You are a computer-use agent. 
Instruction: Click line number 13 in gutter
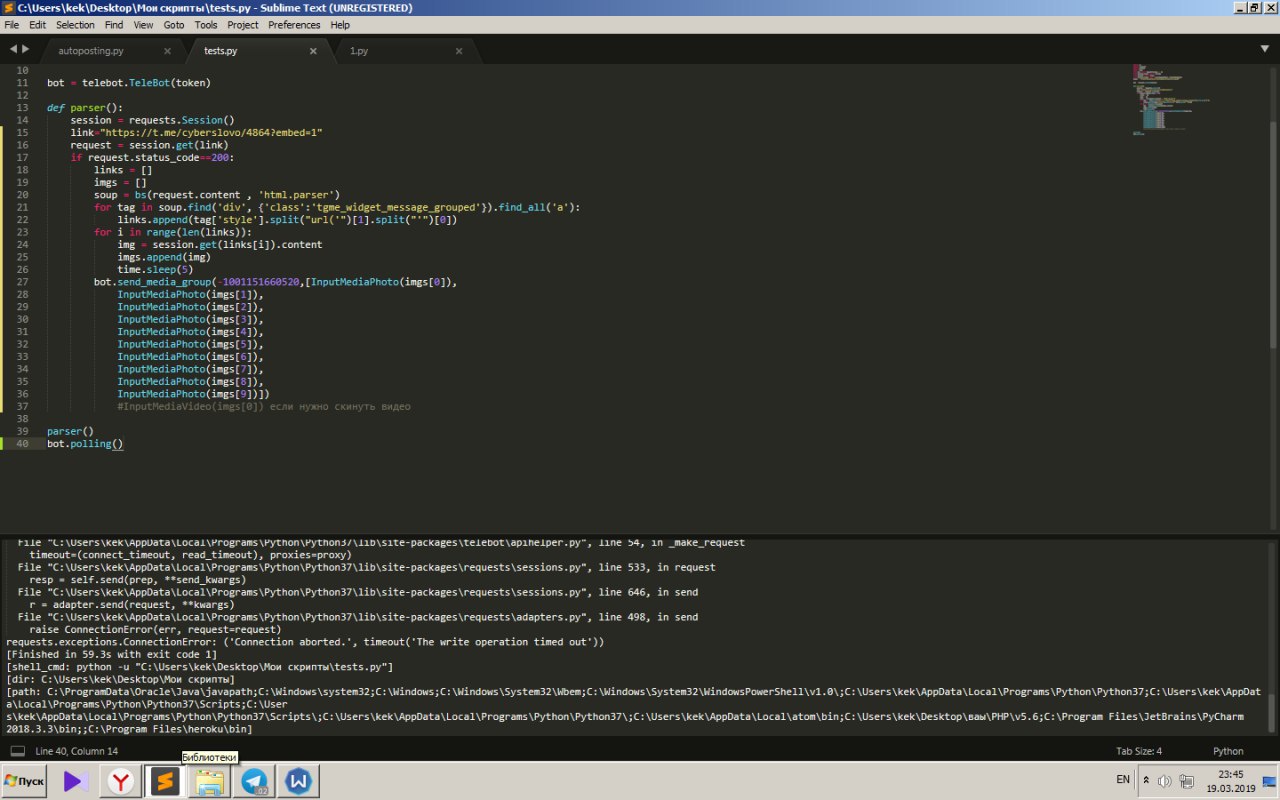(x=22, y=108)
